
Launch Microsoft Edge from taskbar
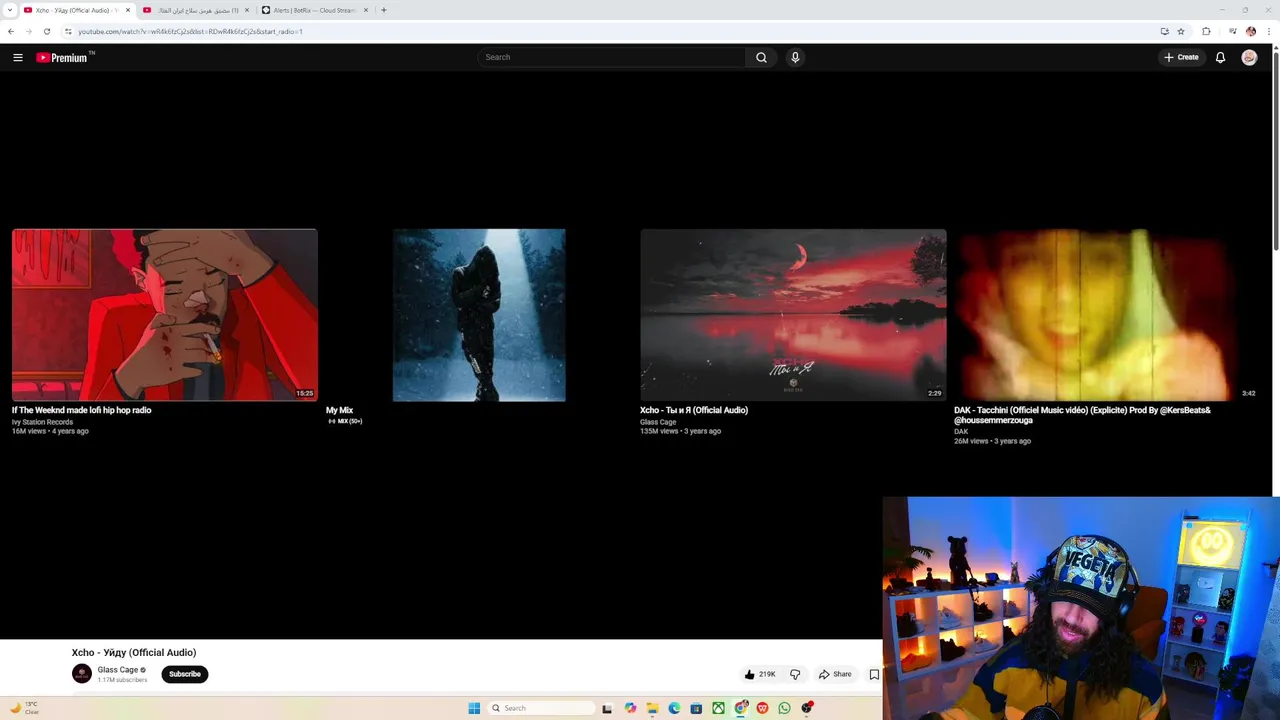coord(674,708)
